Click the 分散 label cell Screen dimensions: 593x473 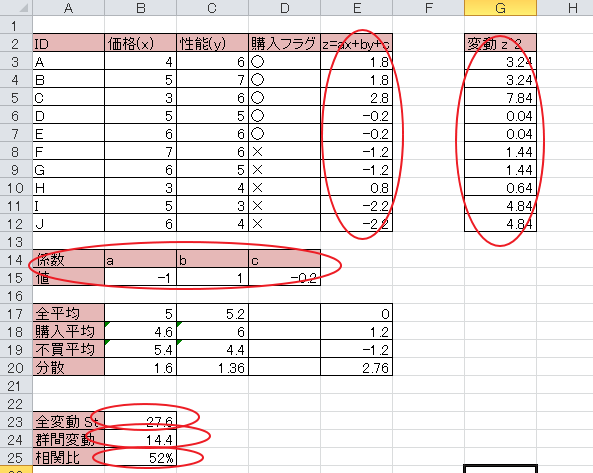click(x=68, y=367)
